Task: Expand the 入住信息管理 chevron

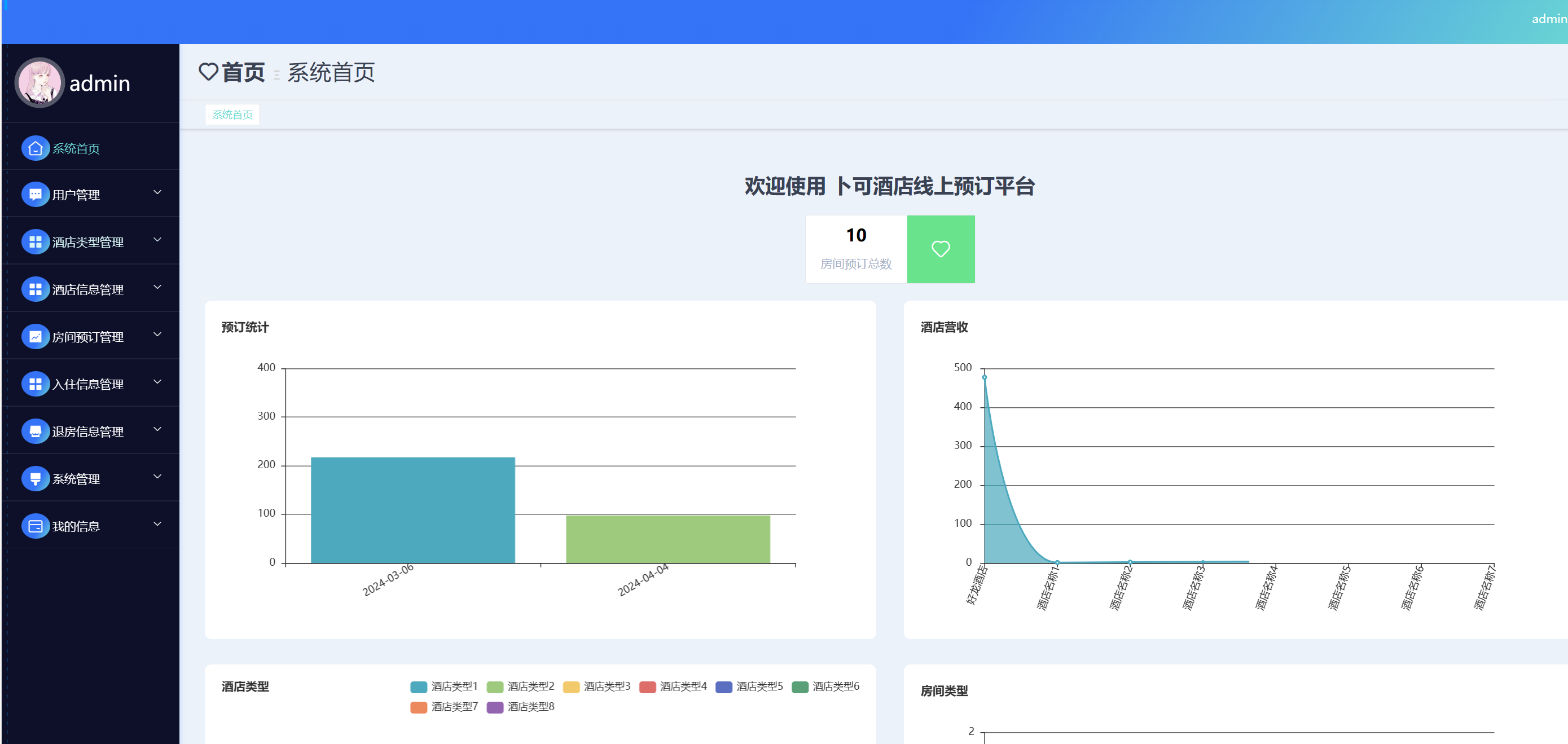Action: coord(157,382)
